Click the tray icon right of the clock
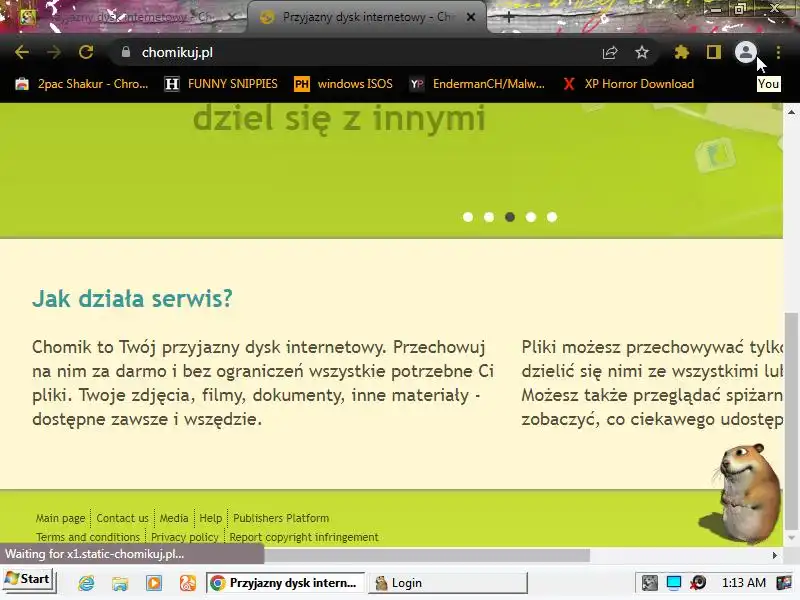800x600 pixels. [x=784, y=583]
